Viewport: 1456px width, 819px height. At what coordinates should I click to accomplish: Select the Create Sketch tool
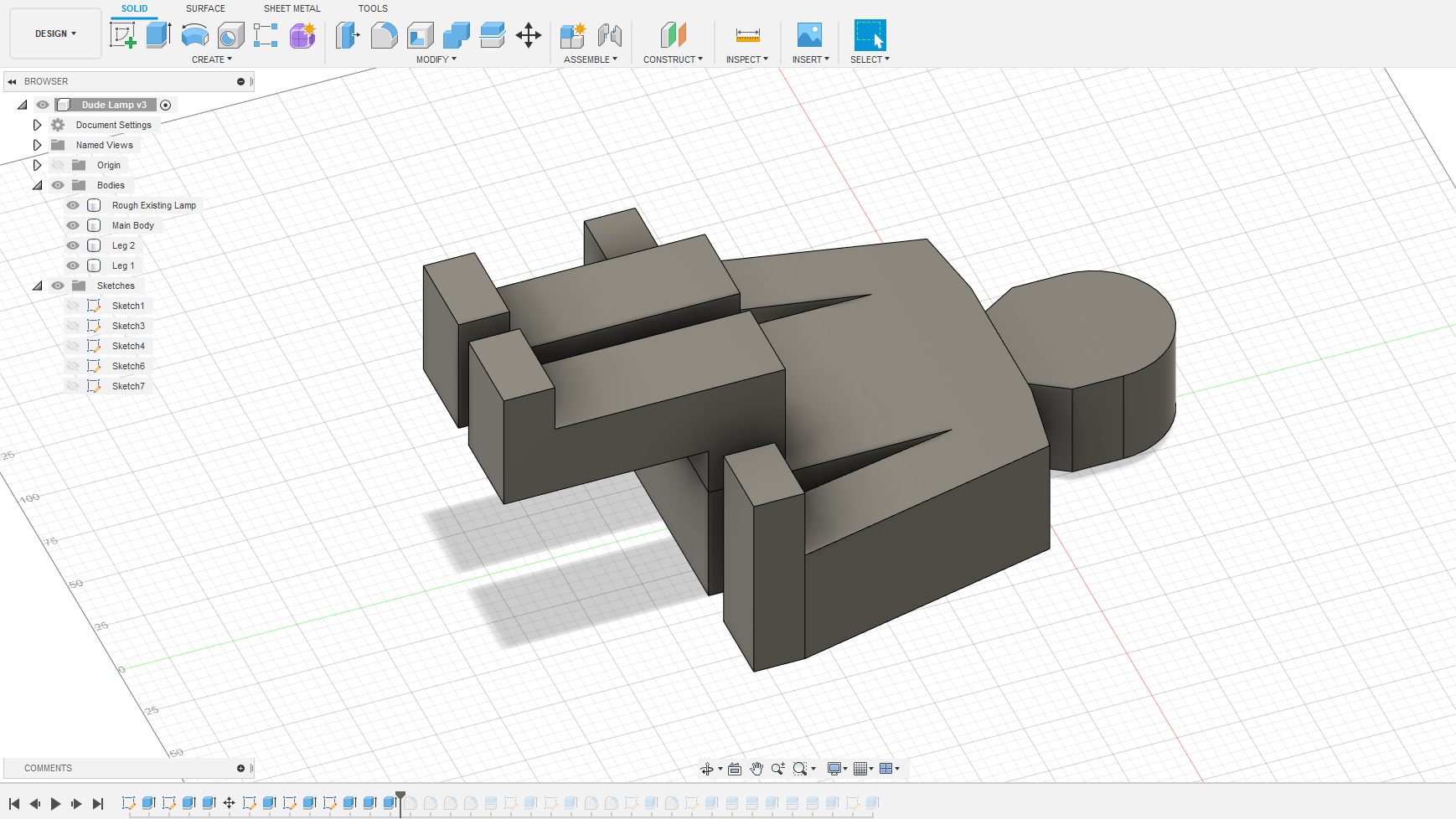click(x=123, y=35)
